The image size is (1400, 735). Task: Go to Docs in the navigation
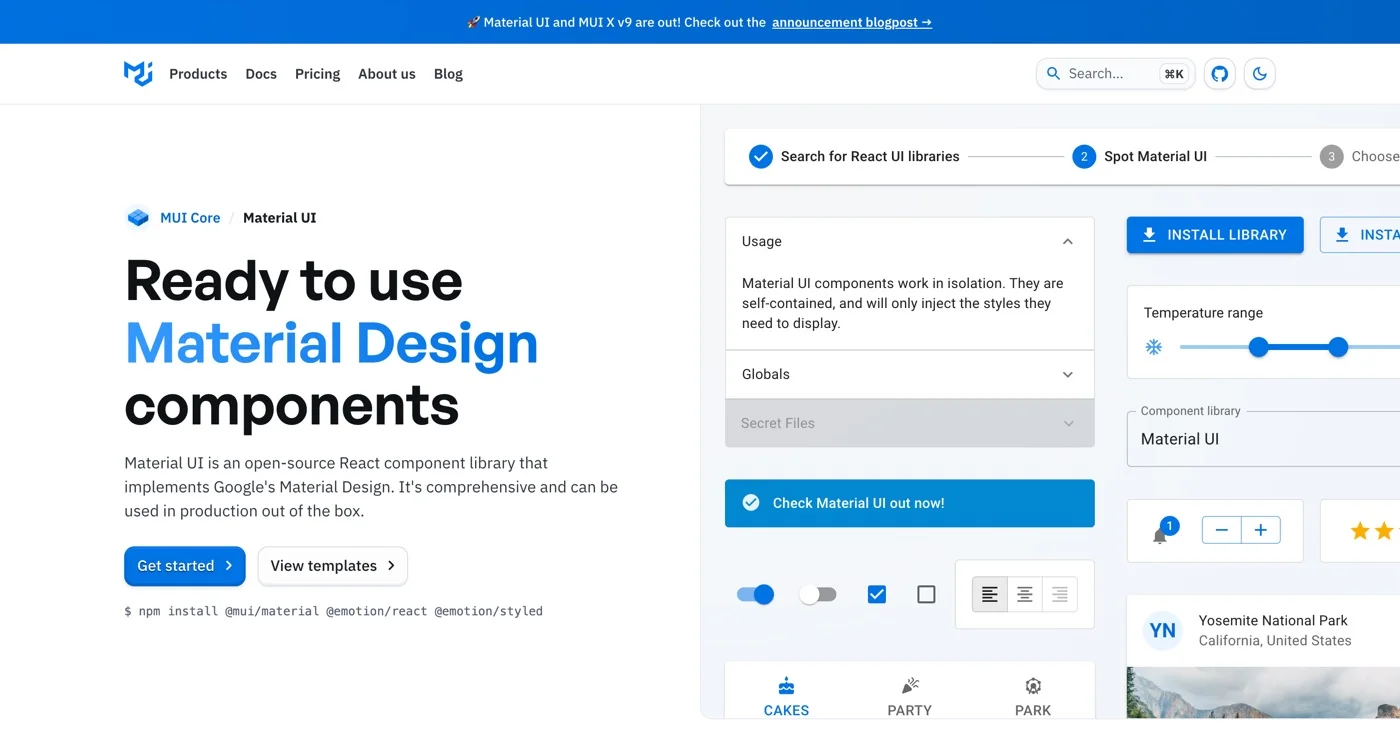coord(261,73)
